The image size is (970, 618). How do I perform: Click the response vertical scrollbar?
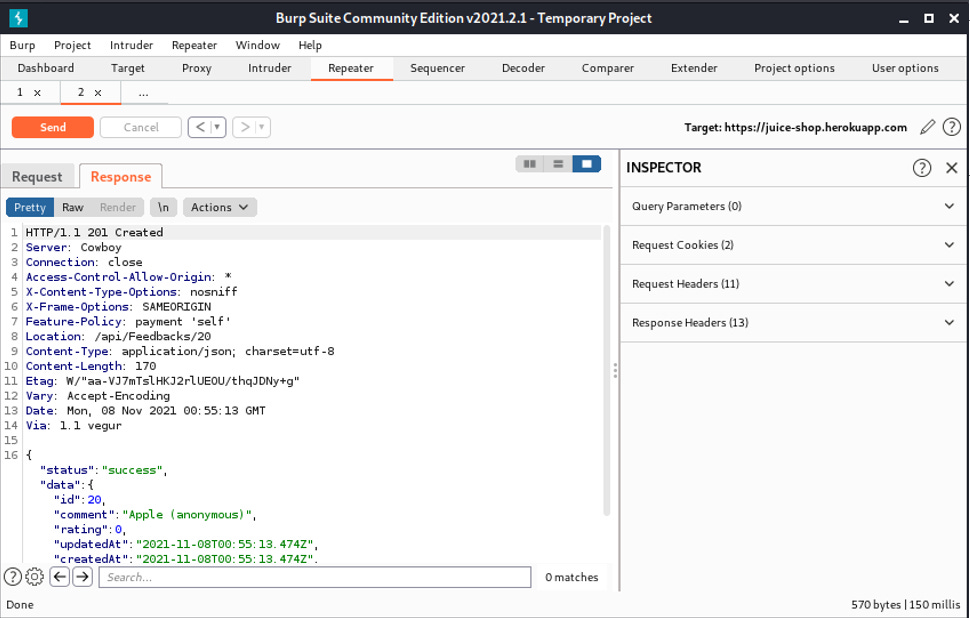pos(607,371)
